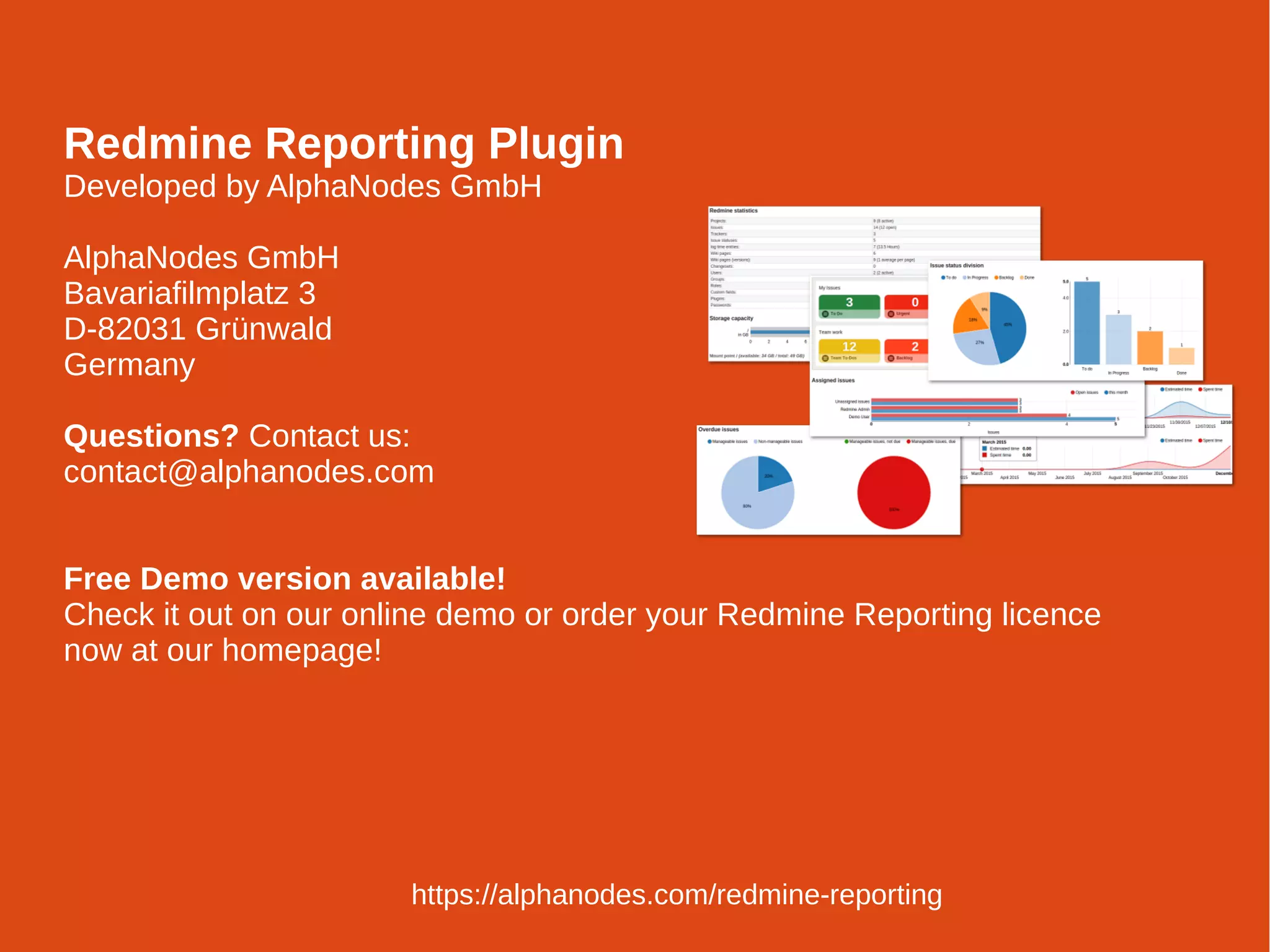Toggle 'this month' legend in Assigned issues chart
The height and width of the screenshot is (952, 1270).
click(x=1116, y=393)
